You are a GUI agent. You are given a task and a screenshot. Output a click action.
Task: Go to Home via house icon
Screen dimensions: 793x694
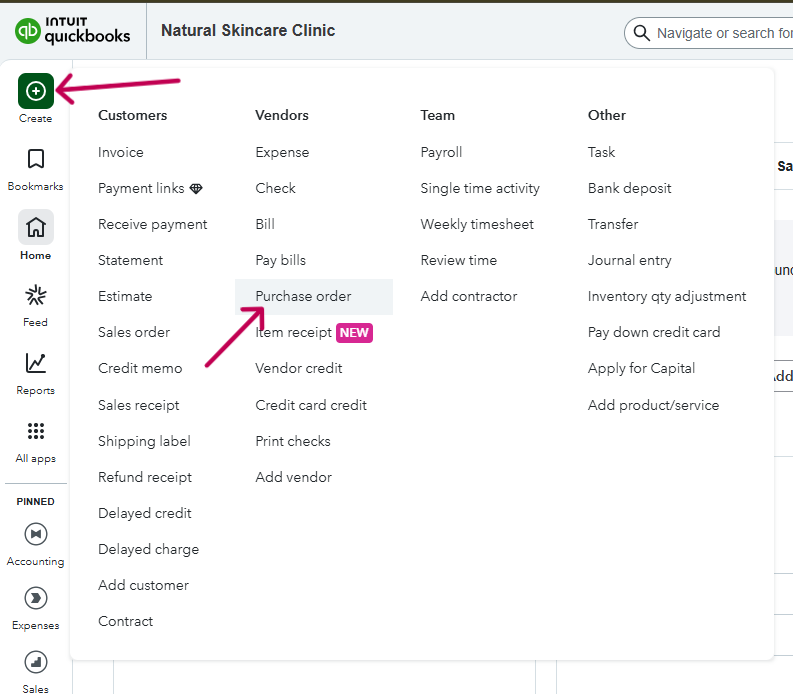pyautogui.click(x=36, y=228)
